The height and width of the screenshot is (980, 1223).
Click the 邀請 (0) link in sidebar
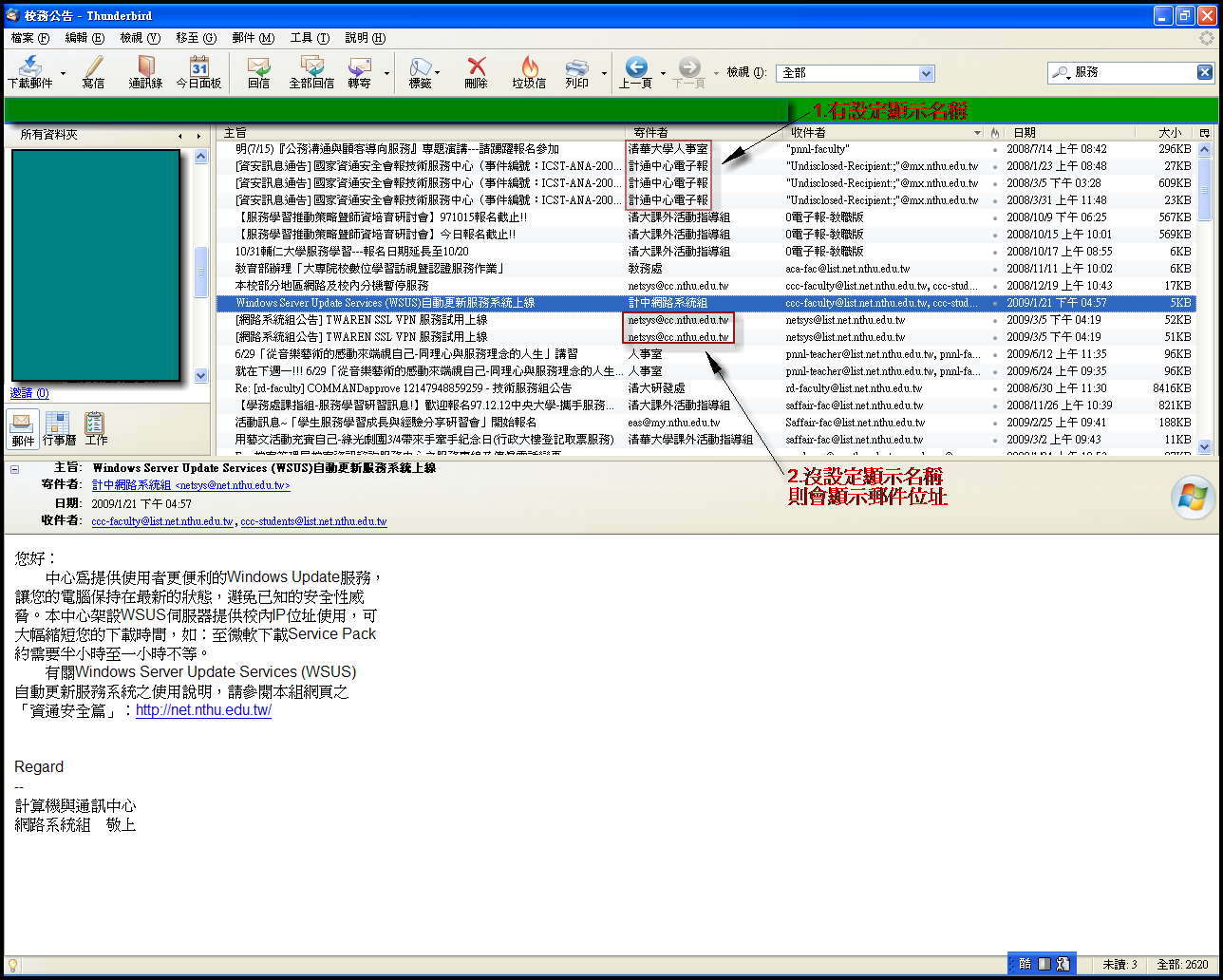click(29, 393)
